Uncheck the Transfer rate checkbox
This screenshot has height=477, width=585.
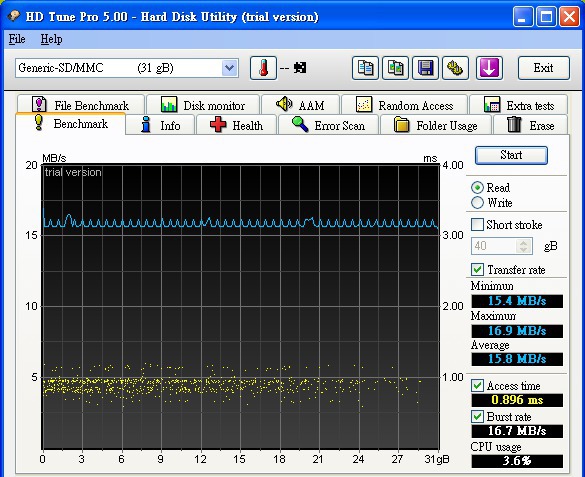click(x=477, y=269)
